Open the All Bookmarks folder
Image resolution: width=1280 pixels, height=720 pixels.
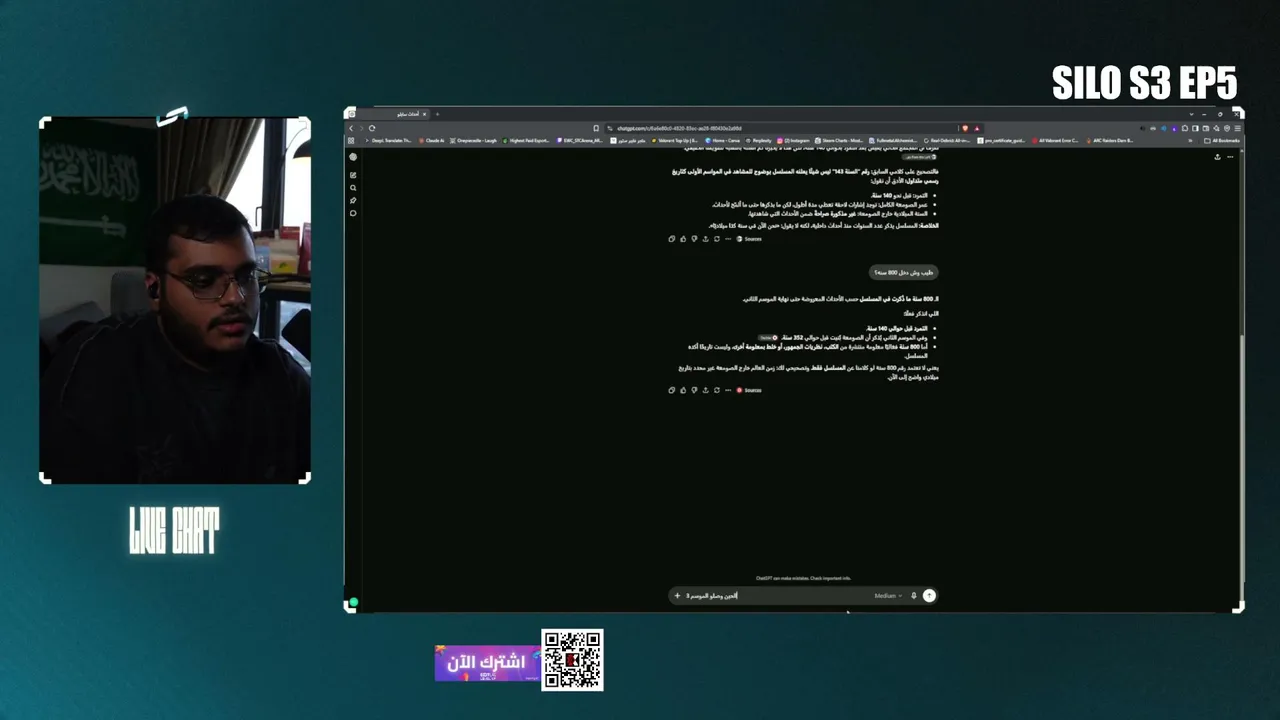click(1221, 141)
